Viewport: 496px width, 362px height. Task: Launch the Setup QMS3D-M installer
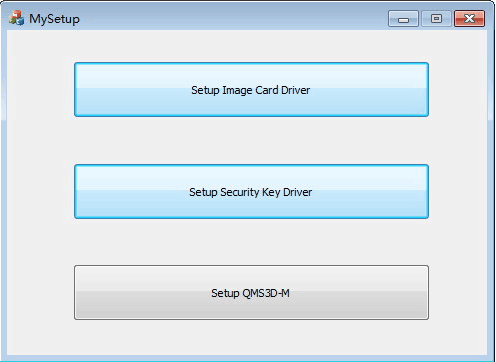[x=251, y=292]
